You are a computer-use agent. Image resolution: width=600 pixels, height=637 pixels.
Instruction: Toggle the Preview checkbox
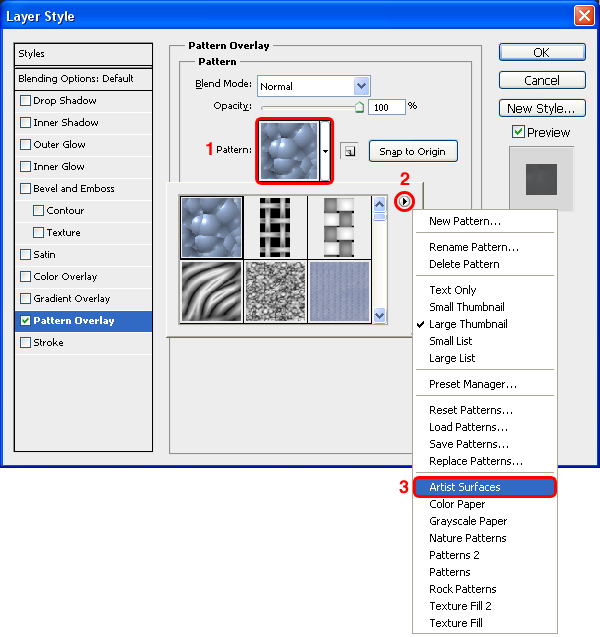coord(518,132)
